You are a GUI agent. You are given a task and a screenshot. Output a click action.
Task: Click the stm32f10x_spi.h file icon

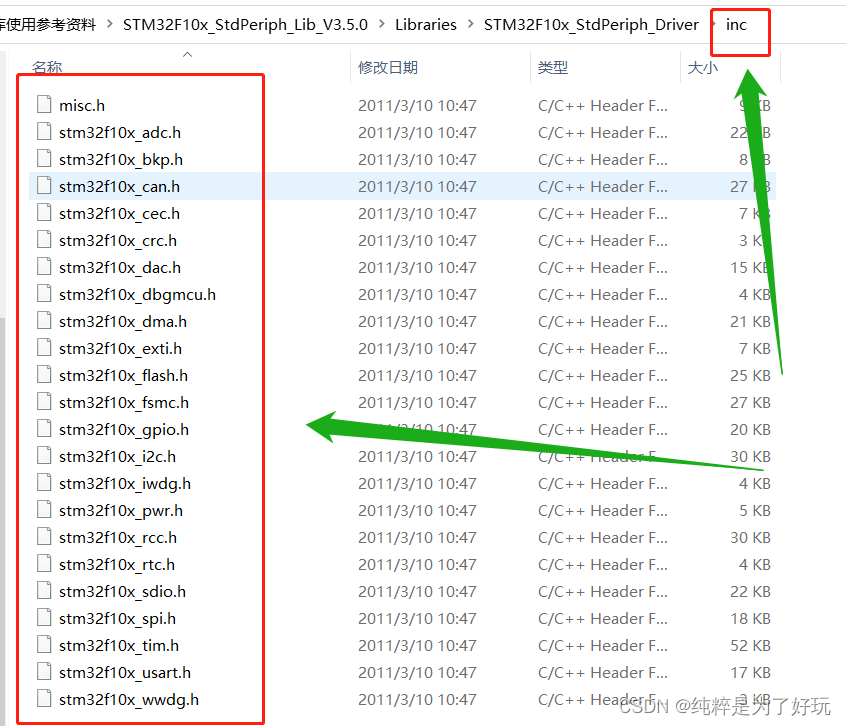point(44,617)
